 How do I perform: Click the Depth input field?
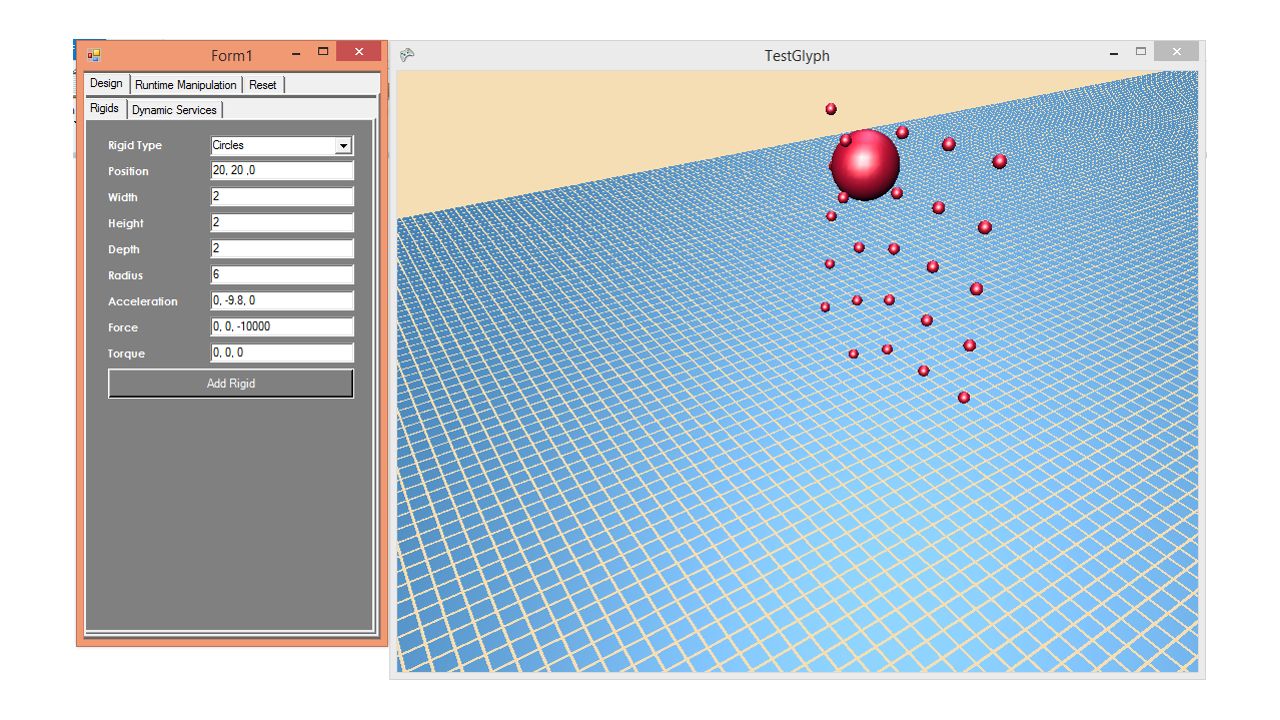[281, 248]
